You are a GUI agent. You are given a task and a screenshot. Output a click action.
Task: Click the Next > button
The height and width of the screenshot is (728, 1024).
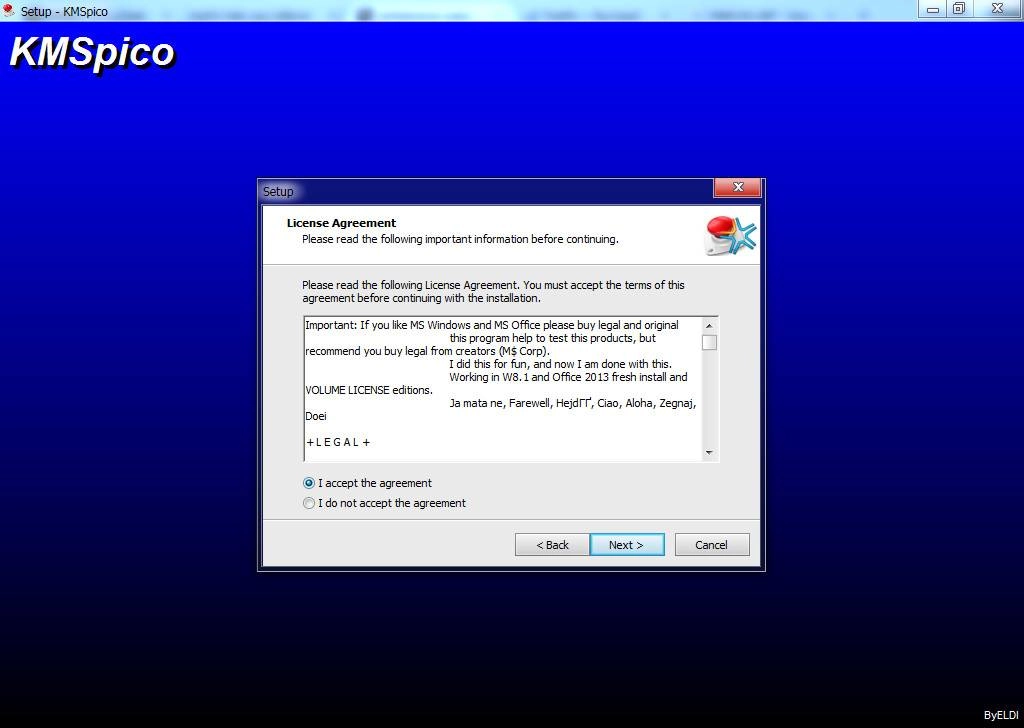(627, 545)
